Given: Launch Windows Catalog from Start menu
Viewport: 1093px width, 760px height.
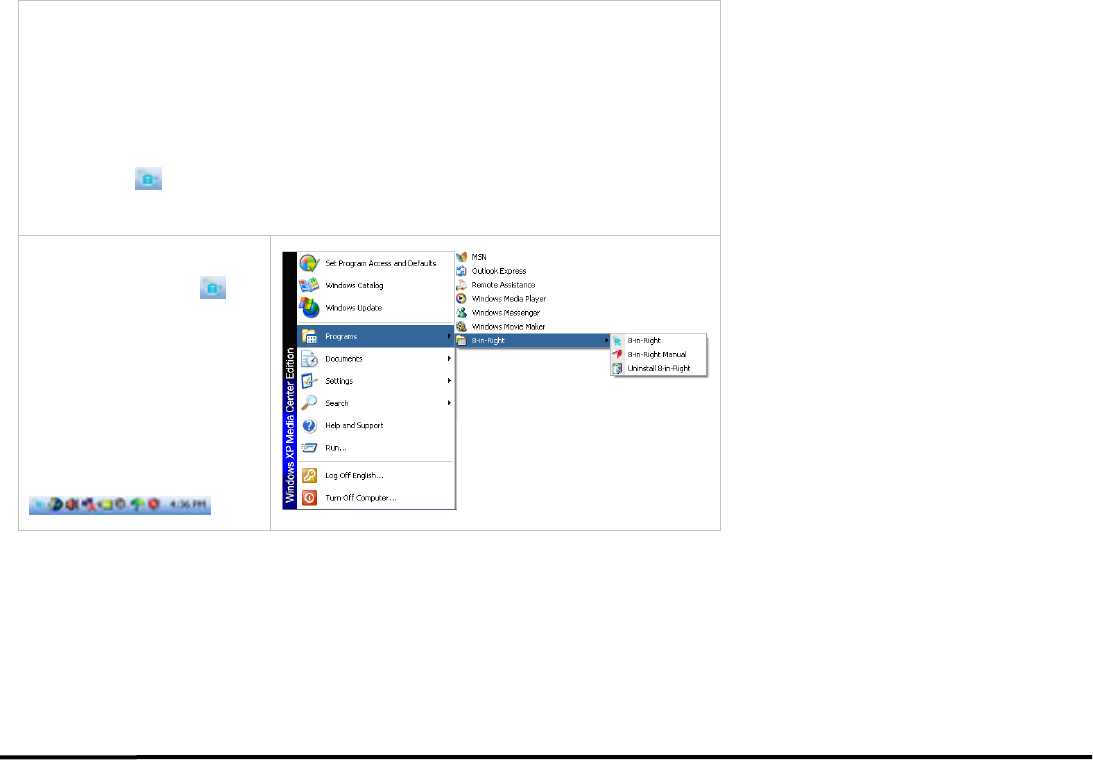Looking at the screenshot, I should coord(376,286).
